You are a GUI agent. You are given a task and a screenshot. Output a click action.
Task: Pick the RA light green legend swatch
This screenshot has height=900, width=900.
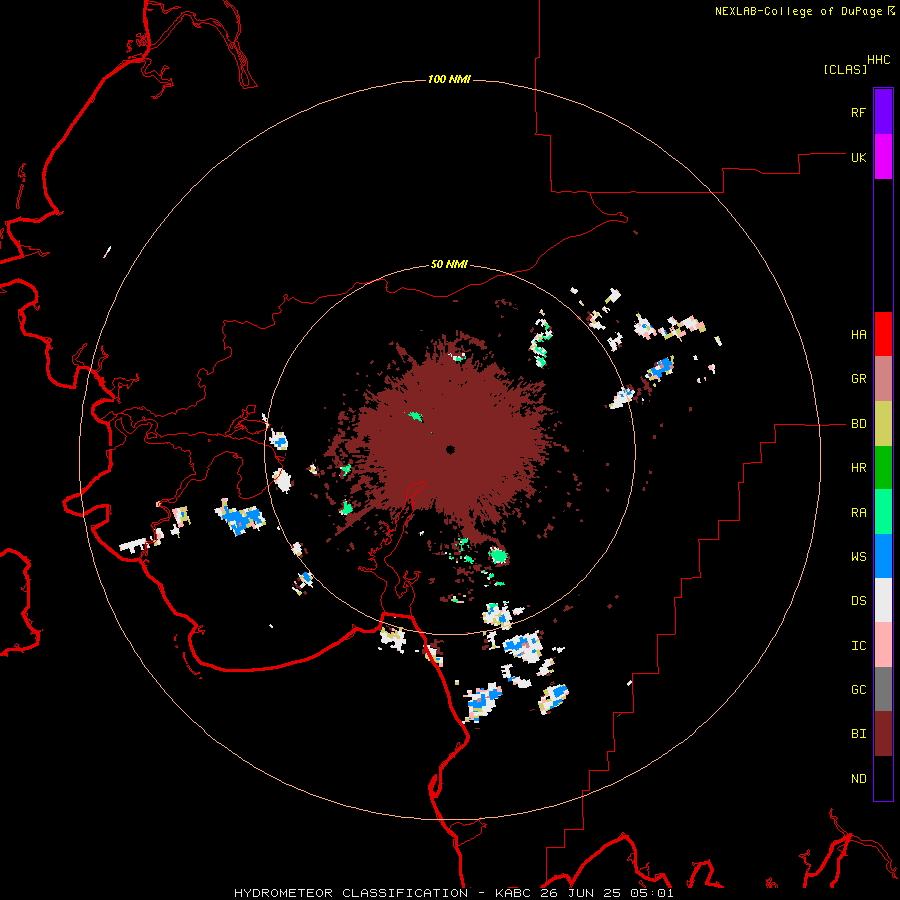point(883,512)
